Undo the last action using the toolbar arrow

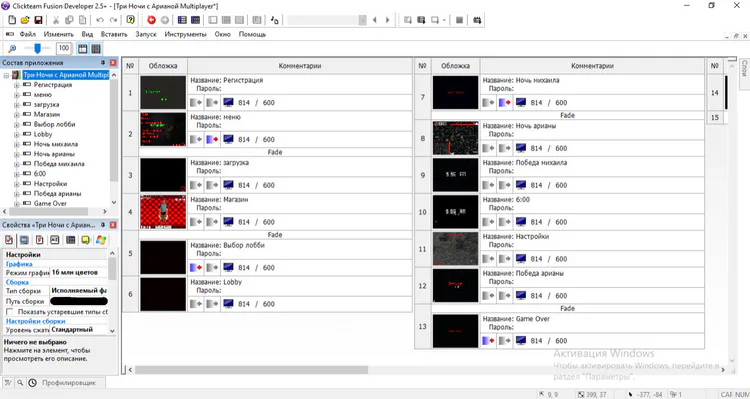99,20
